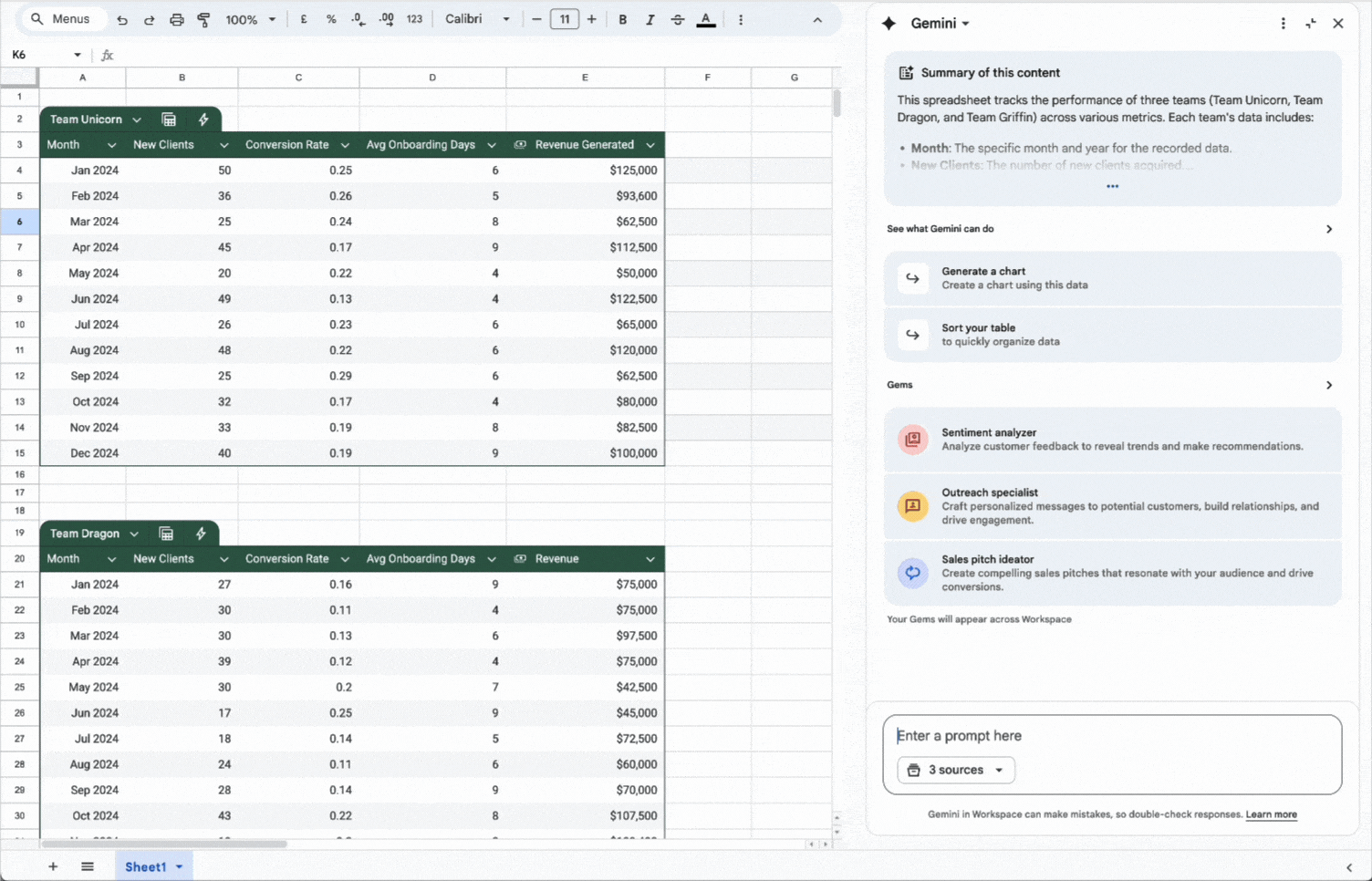The width and height of the screenshot is (1372, 881).
Task: Click the increase decimal places icon
Action: [x=386, y=19]
